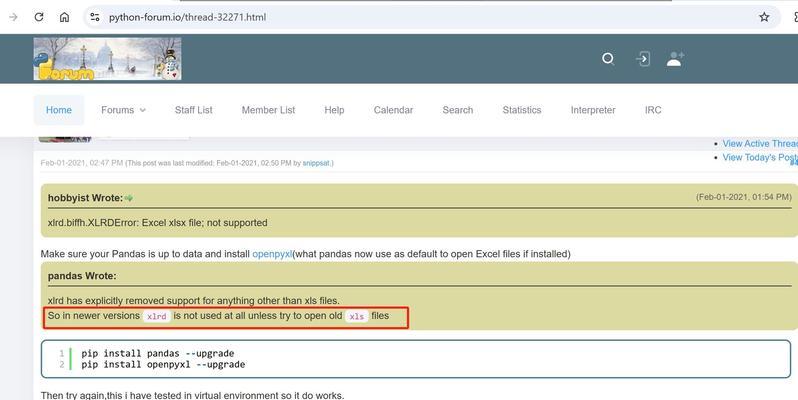Image resolution: width=798 pixels, height=400 pixels.
Task: Open the Home tab
Action: 59,110
